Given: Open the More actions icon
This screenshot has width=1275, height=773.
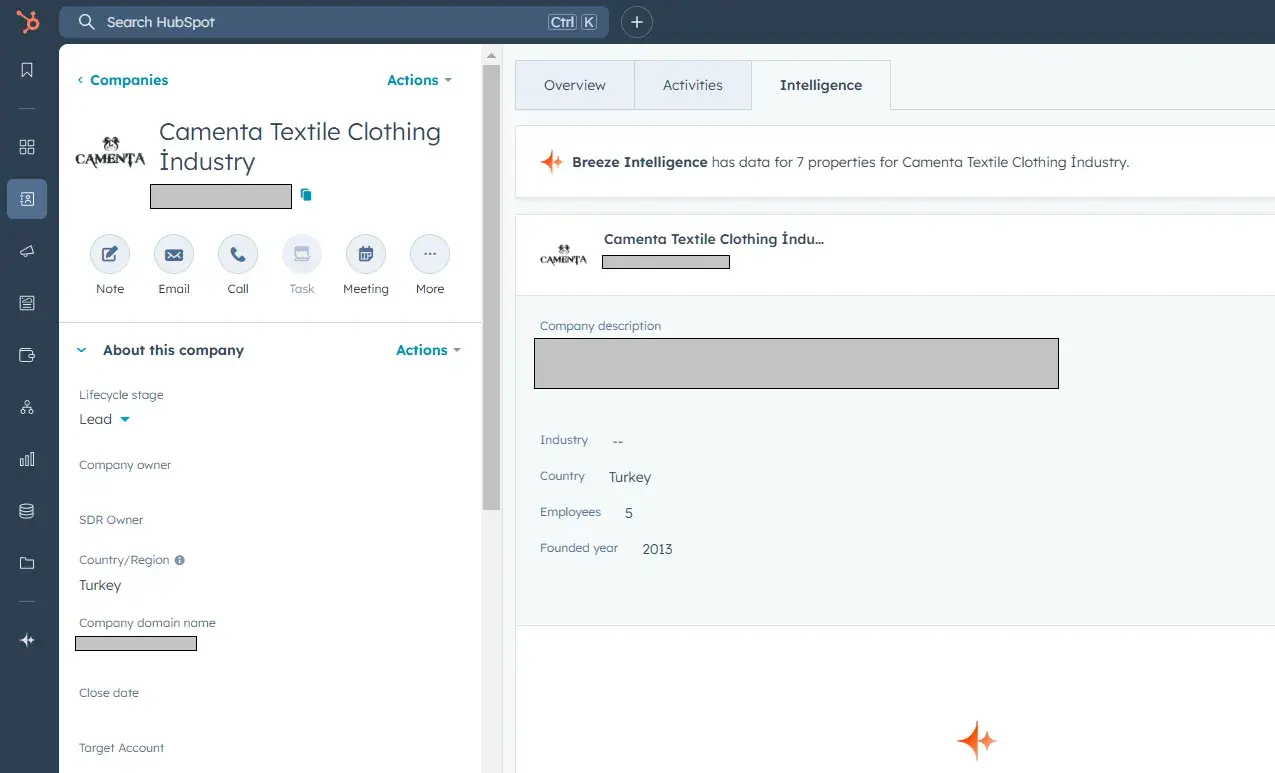Looking at the screenshot, I should pyautogui.click(x=429, y=254).
